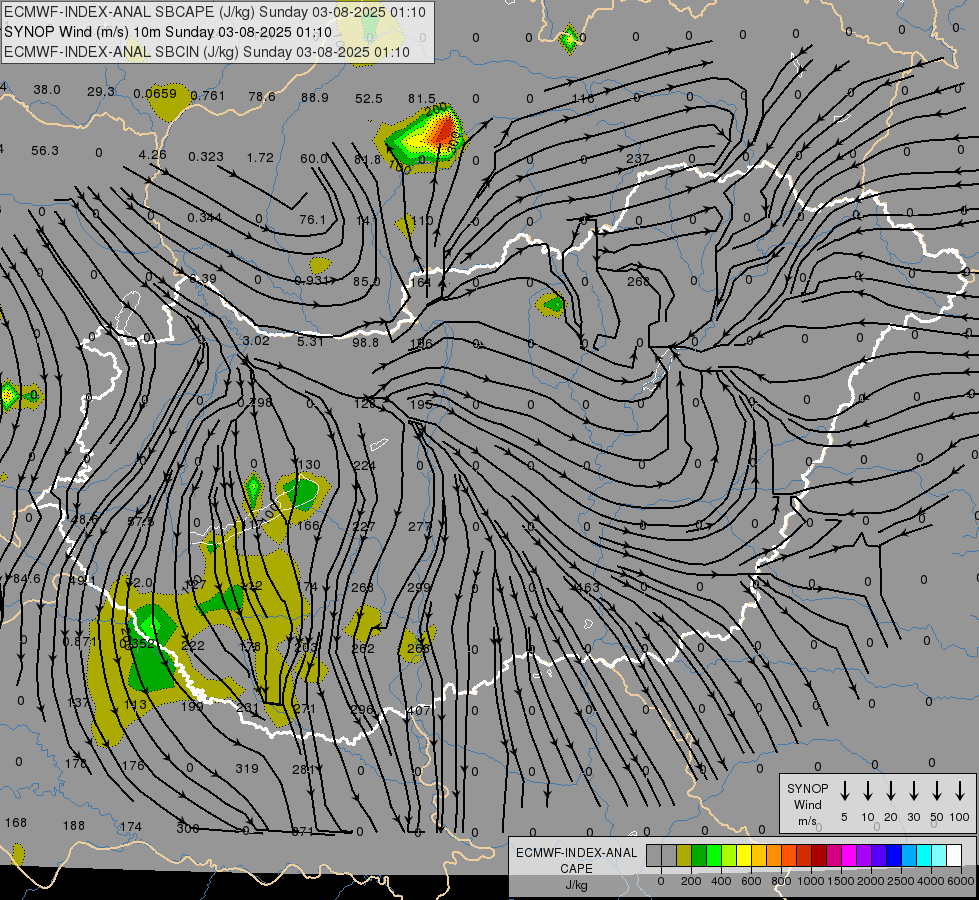This screenshot has height=900, width=979.
Task: Click the map value '168'
Action: point(16,823)
